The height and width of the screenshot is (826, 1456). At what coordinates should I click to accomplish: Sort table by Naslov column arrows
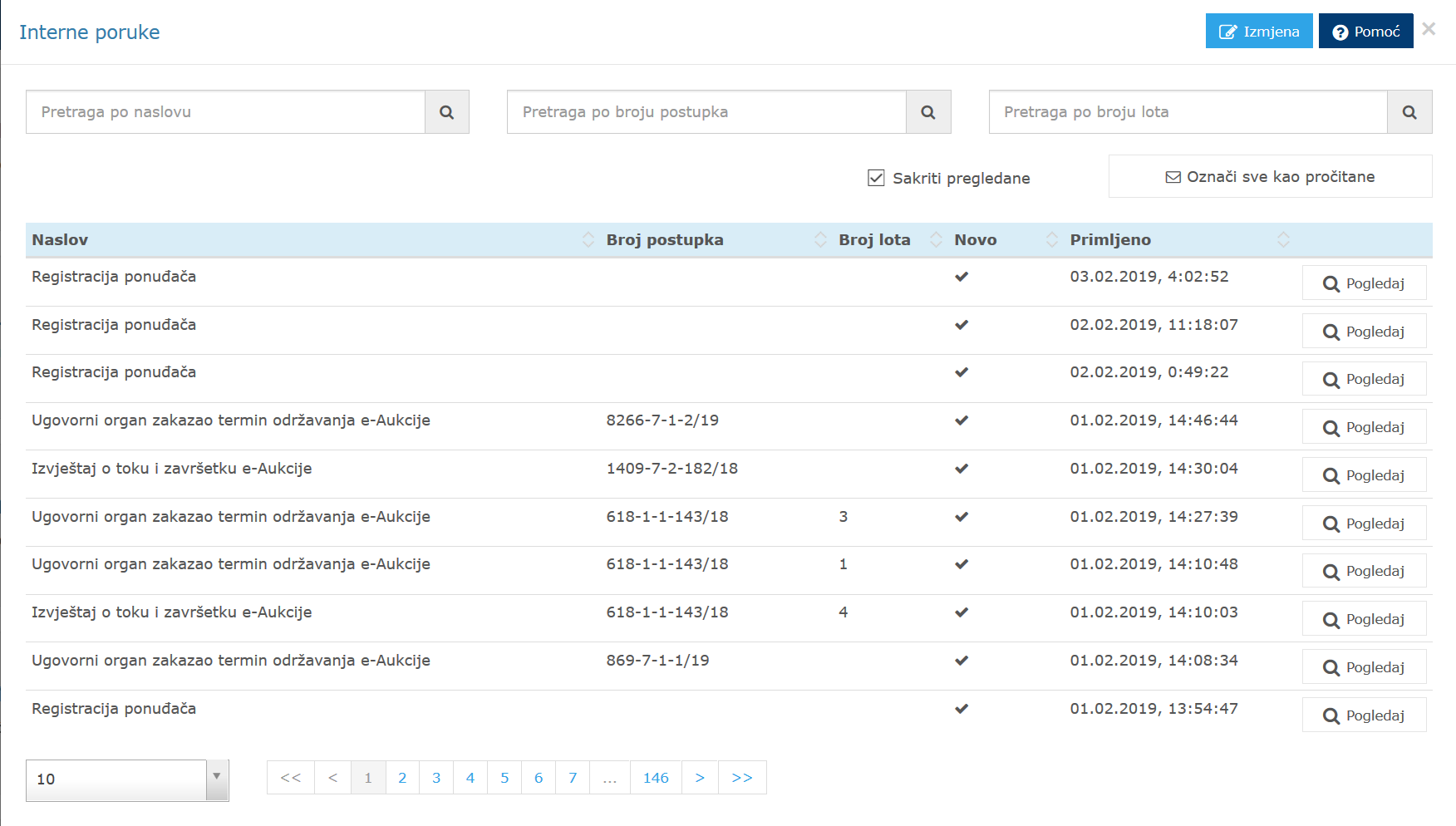pyautogui.click(x=588, y=240)
